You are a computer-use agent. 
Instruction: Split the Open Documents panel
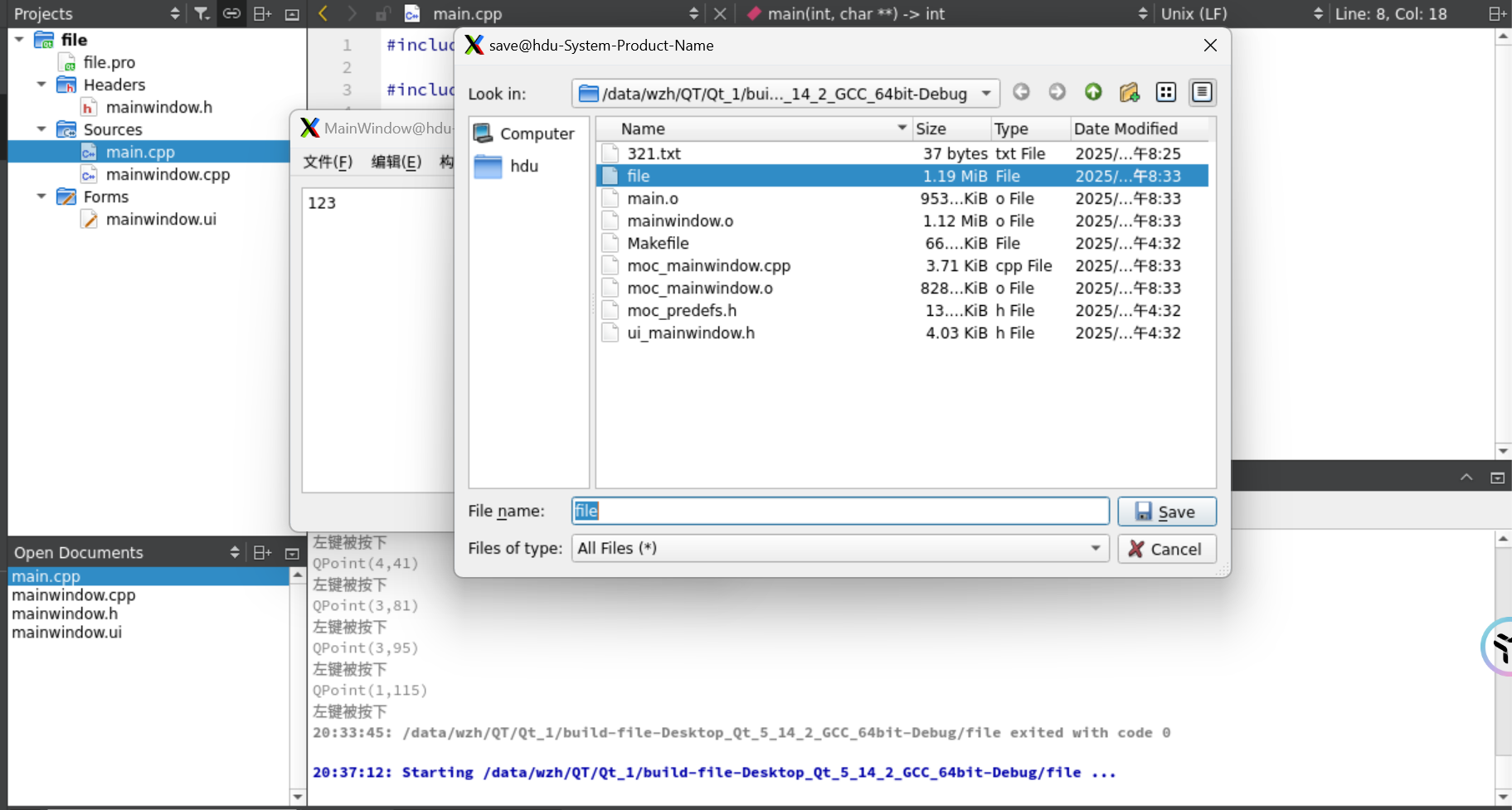(262, 552)
